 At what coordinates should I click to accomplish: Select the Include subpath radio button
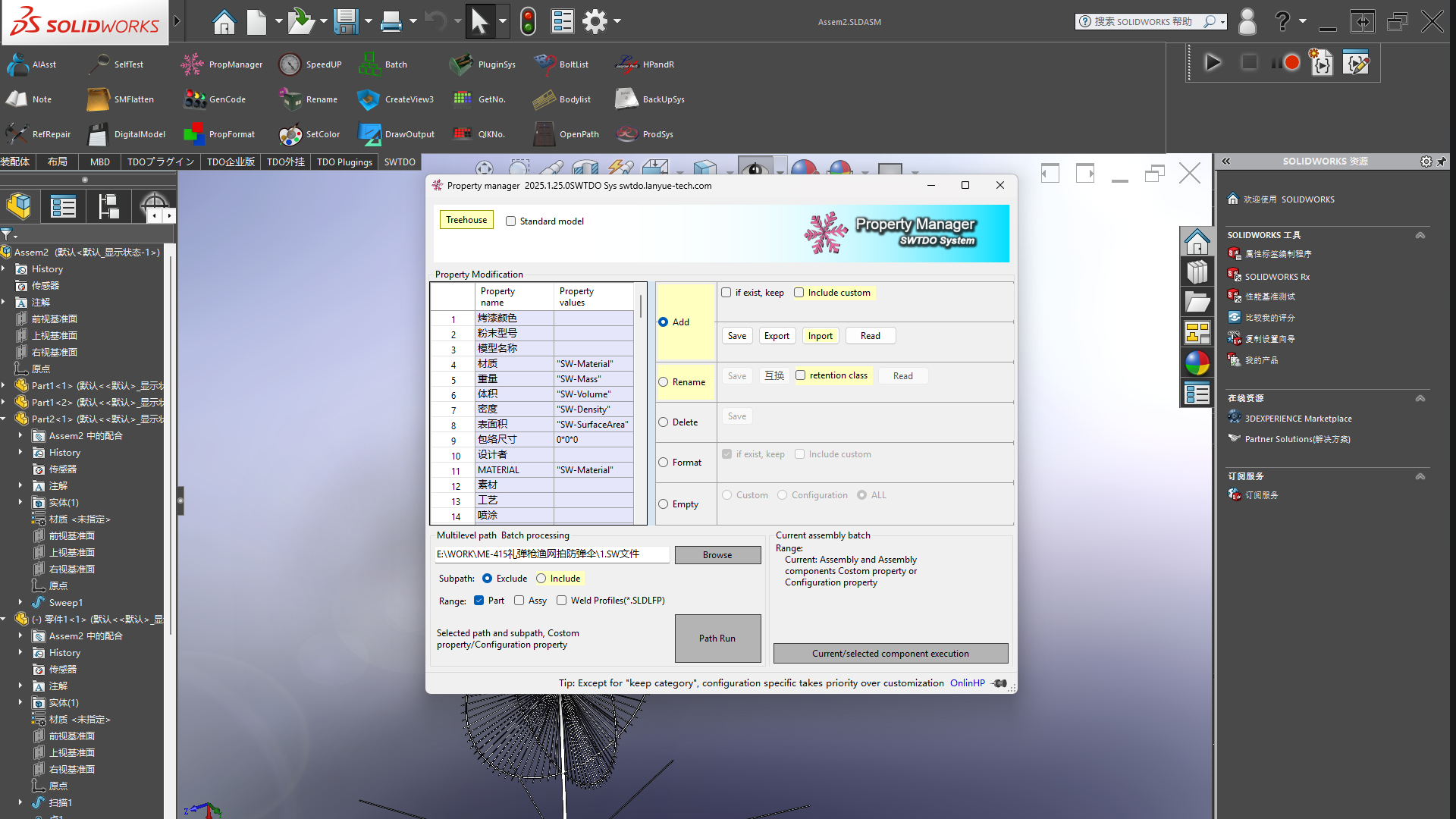coord(541,579)
